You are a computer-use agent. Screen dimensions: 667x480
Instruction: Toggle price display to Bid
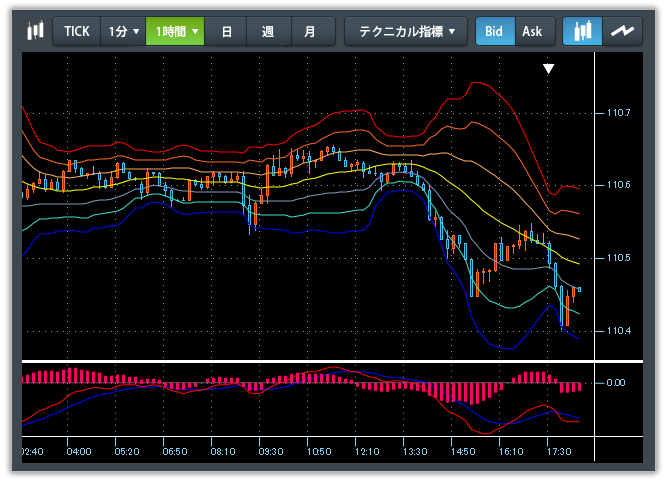(x=494, y=31)
